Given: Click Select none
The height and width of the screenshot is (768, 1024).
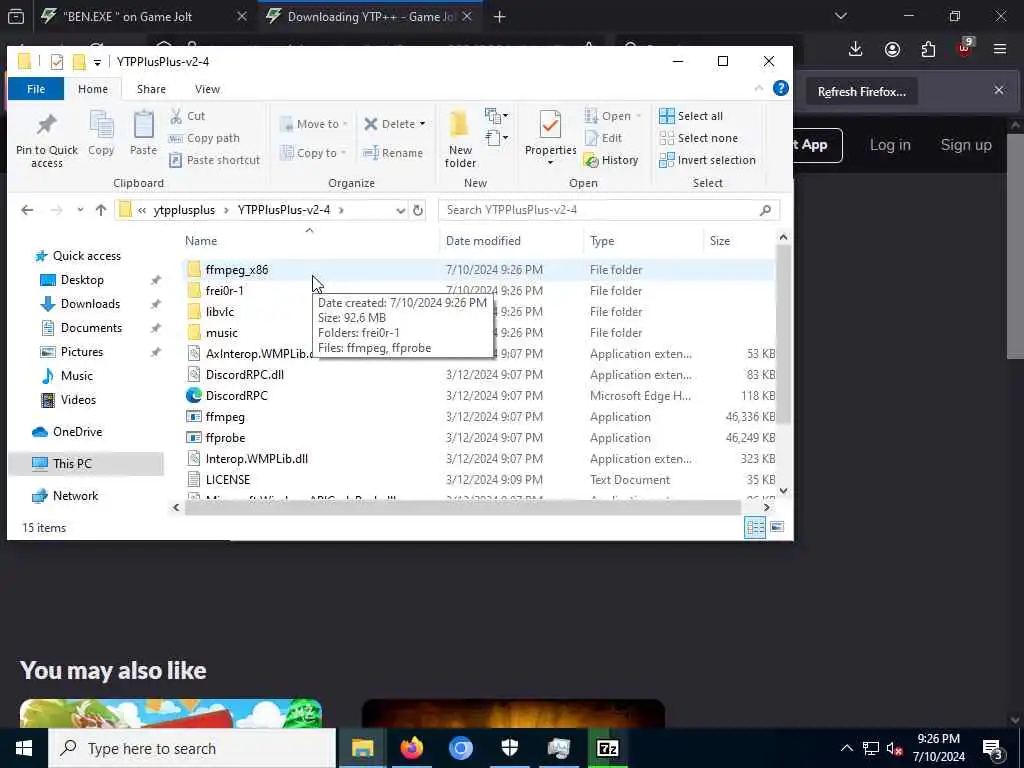Looking at the screenshot, I should pyautogui.click(x=699, y=138).
